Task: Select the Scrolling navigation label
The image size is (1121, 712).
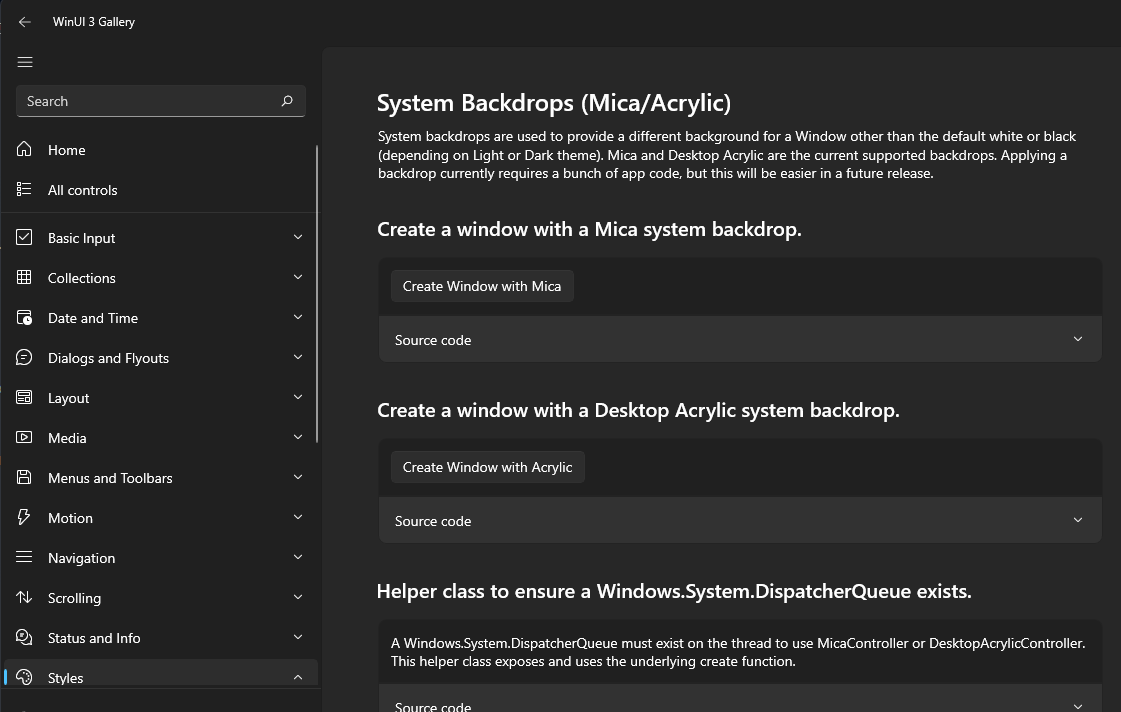Action: 74,598
